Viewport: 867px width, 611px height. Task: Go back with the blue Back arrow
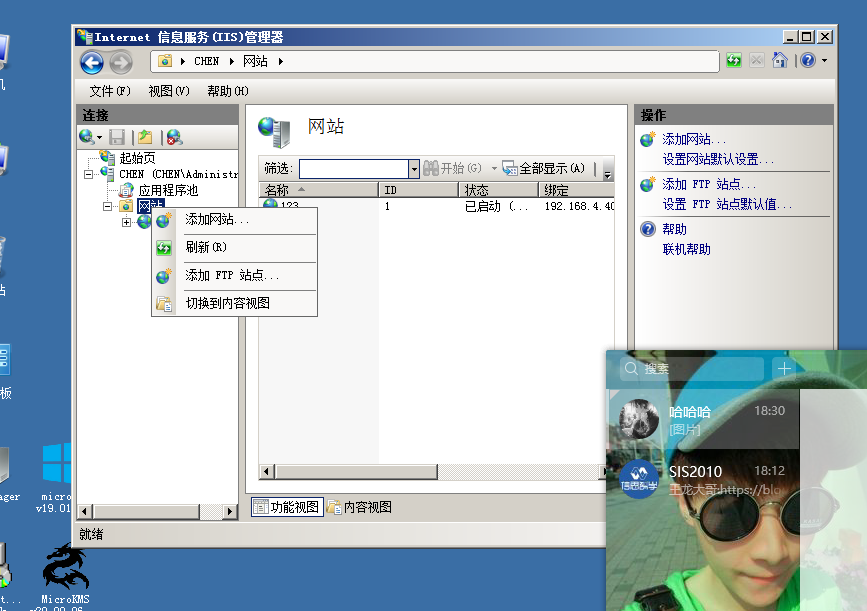(92, 62)
